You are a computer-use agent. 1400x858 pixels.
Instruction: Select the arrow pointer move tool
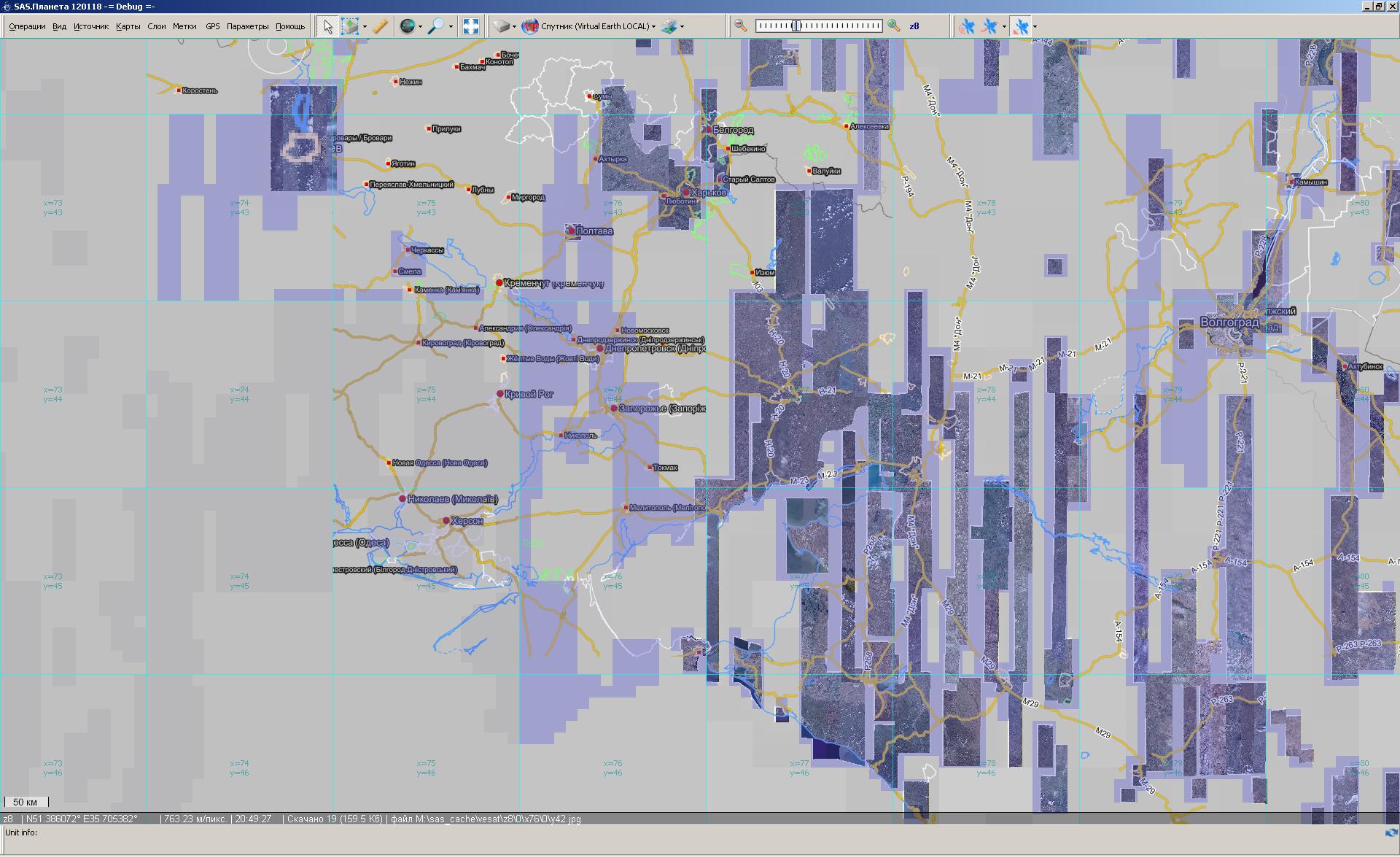[x=327, y=26]
